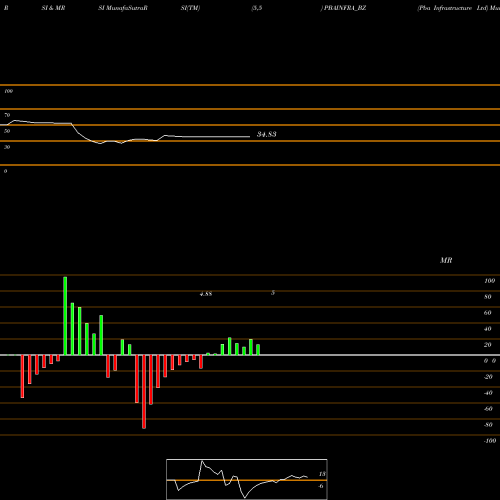Click the 'SI & MR' header text

click(x=53, y=8)
